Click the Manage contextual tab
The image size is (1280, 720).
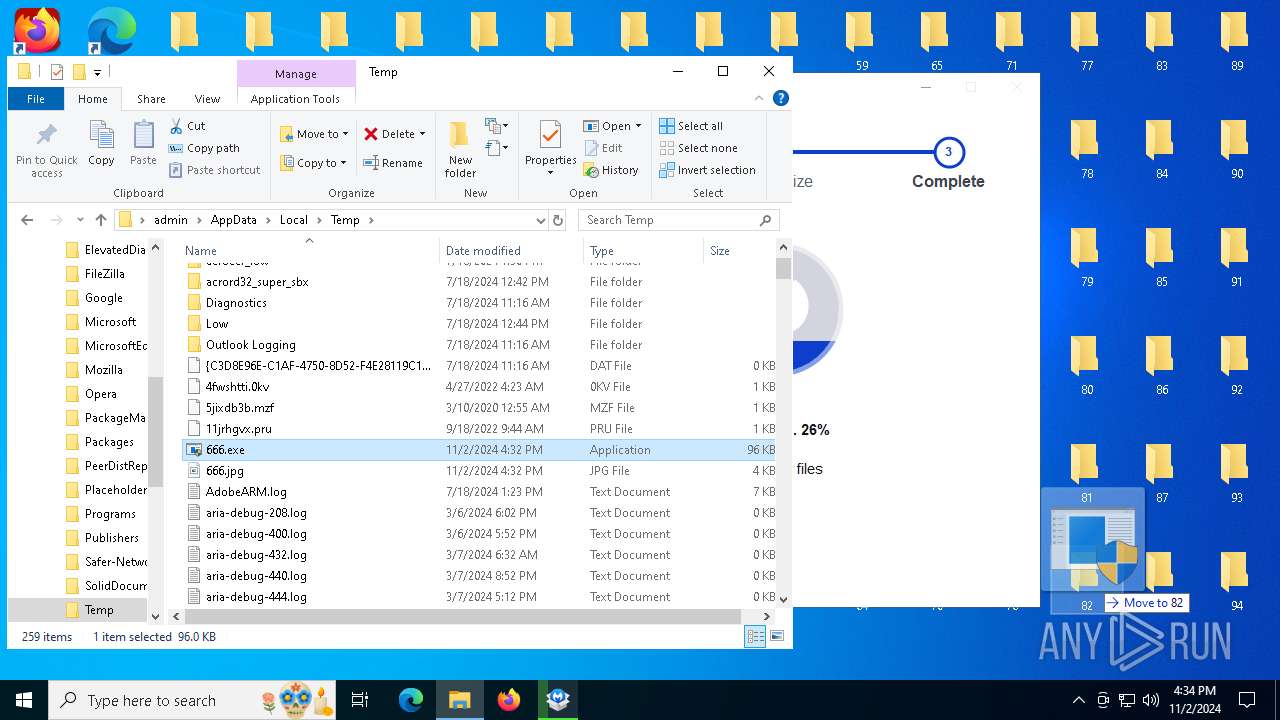click(296, 74)
